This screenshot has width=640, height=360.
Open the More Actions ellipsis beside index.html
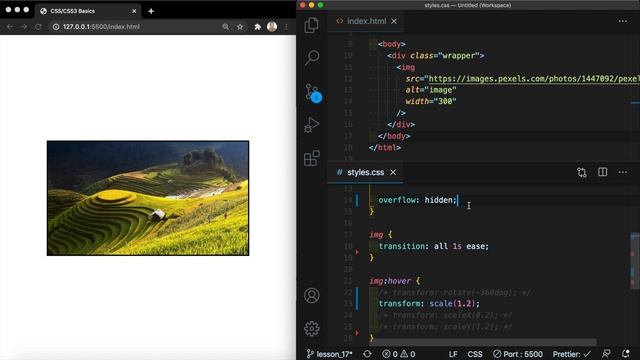(x=622, y=21)
